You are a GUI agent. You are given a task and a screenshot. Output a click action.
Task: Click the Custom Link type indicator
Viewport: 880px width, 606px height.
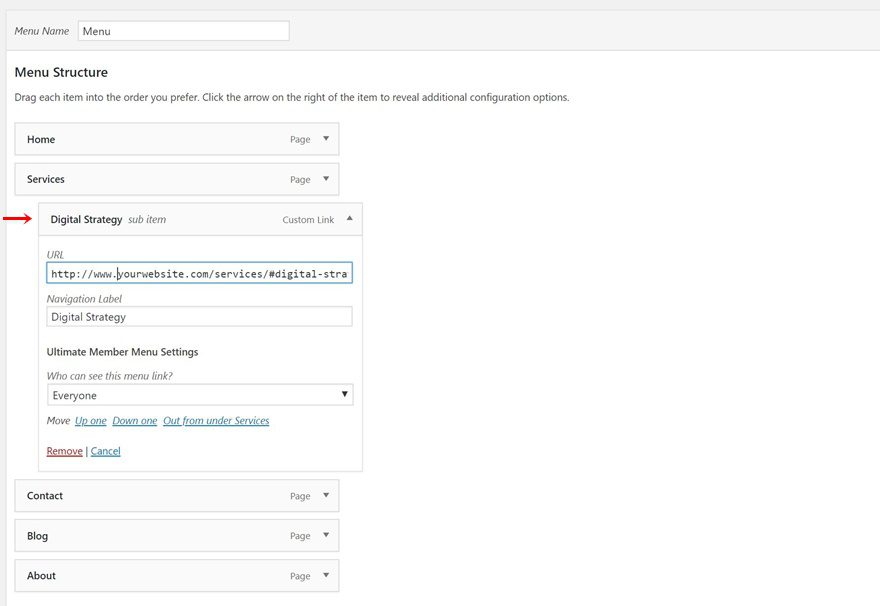pyautogui.click(x=307, y=219)
